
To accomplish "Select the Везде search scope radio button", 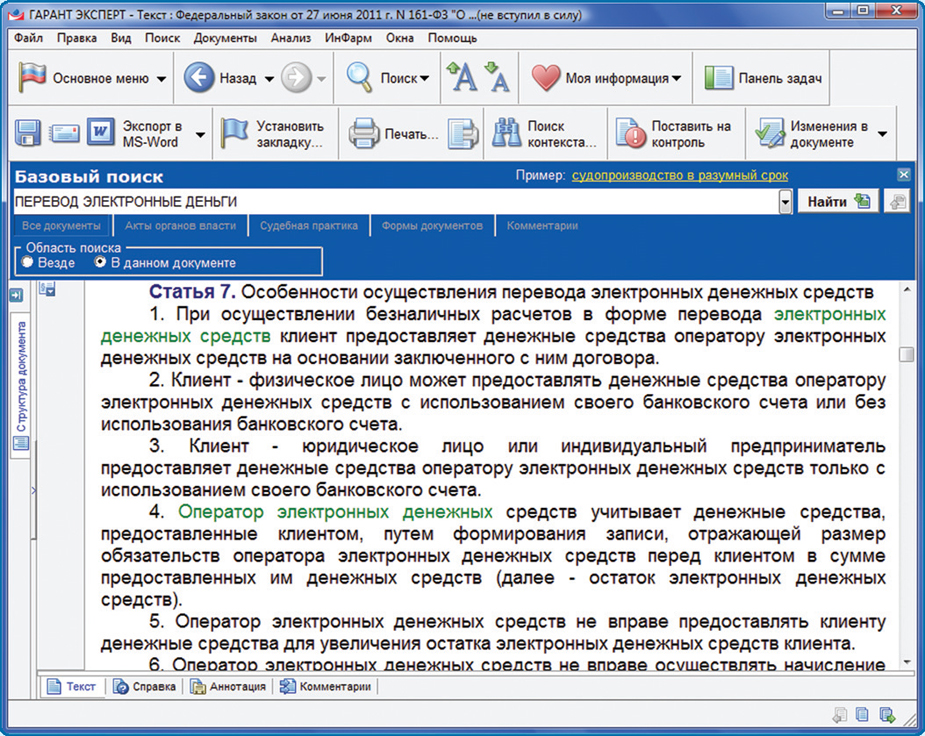I will 27,263.
